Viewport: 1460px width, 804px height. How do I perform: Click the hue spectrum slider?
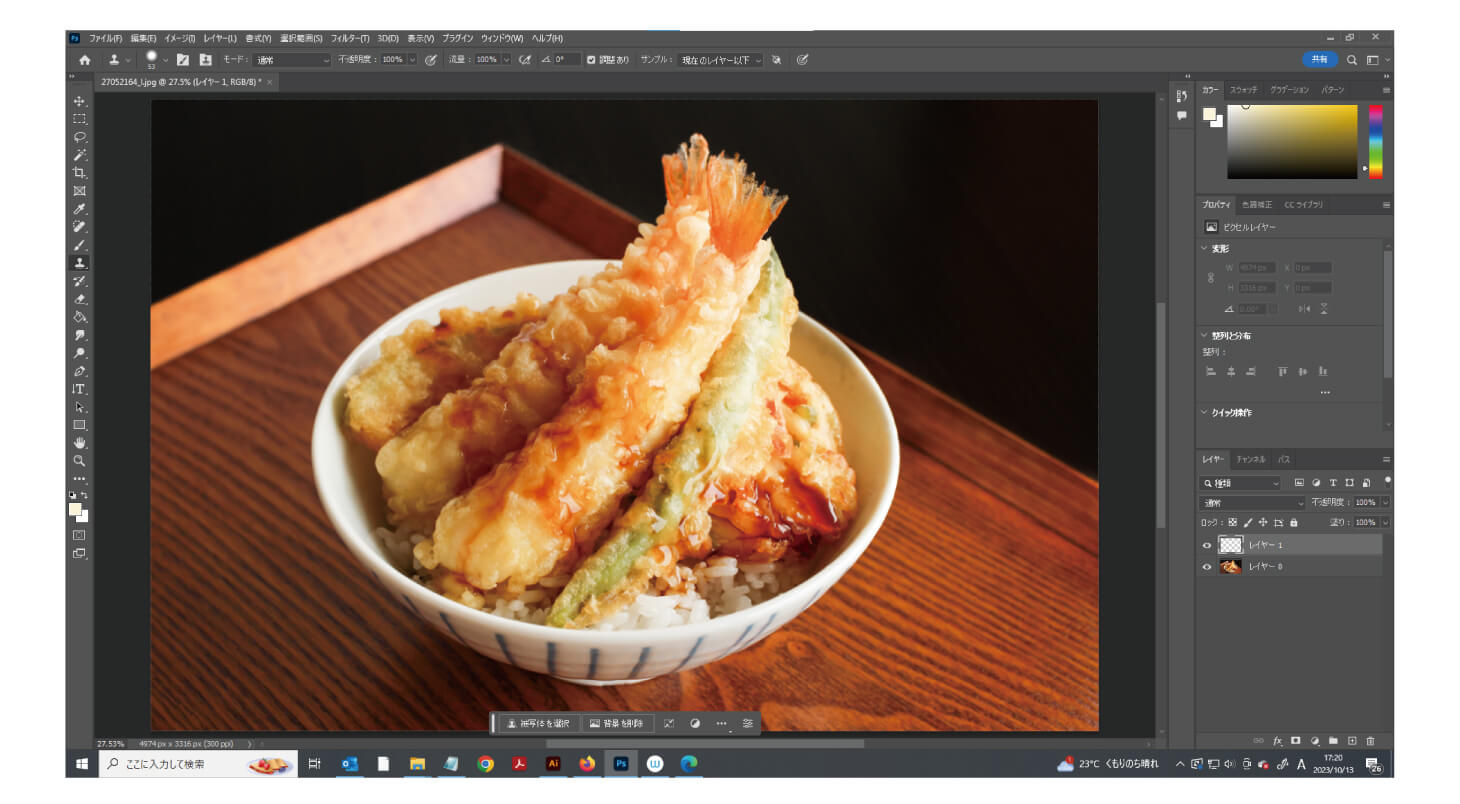coord(1376,141)
